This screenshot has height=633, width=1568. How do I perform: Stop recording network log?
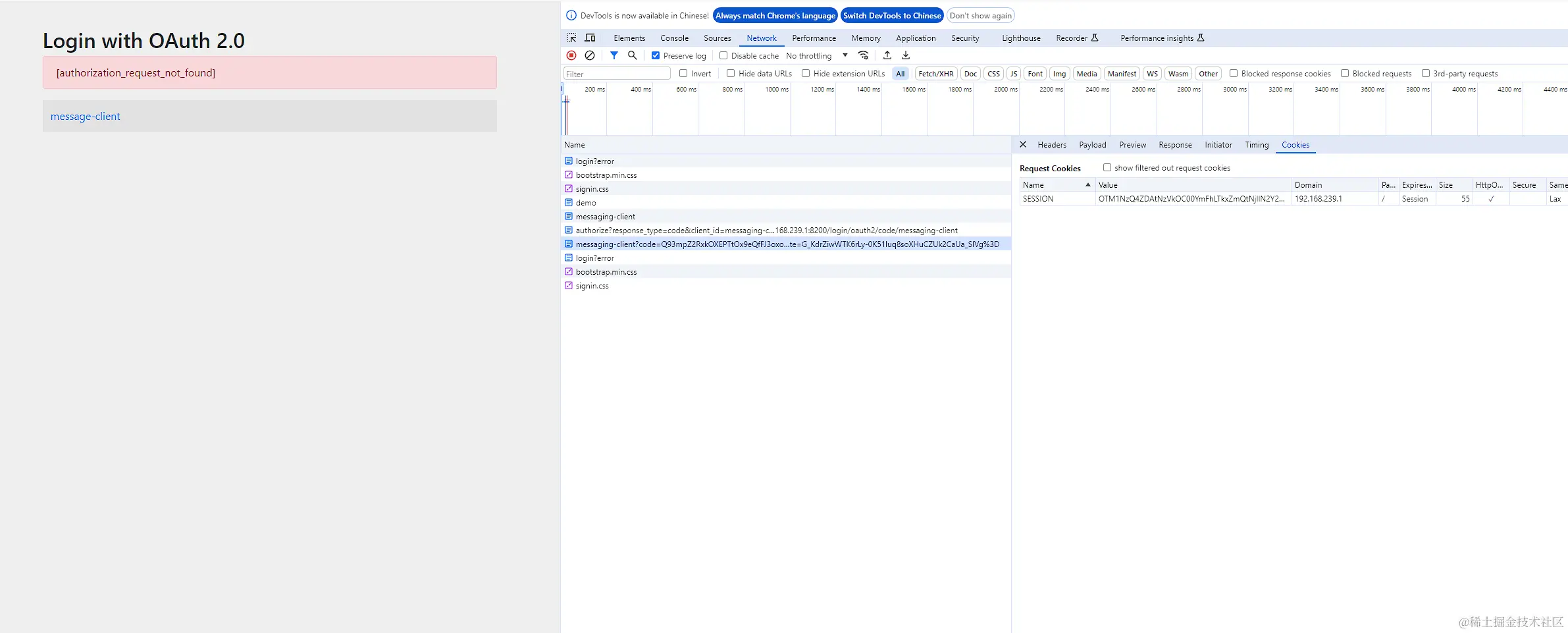tap(571, 56)
